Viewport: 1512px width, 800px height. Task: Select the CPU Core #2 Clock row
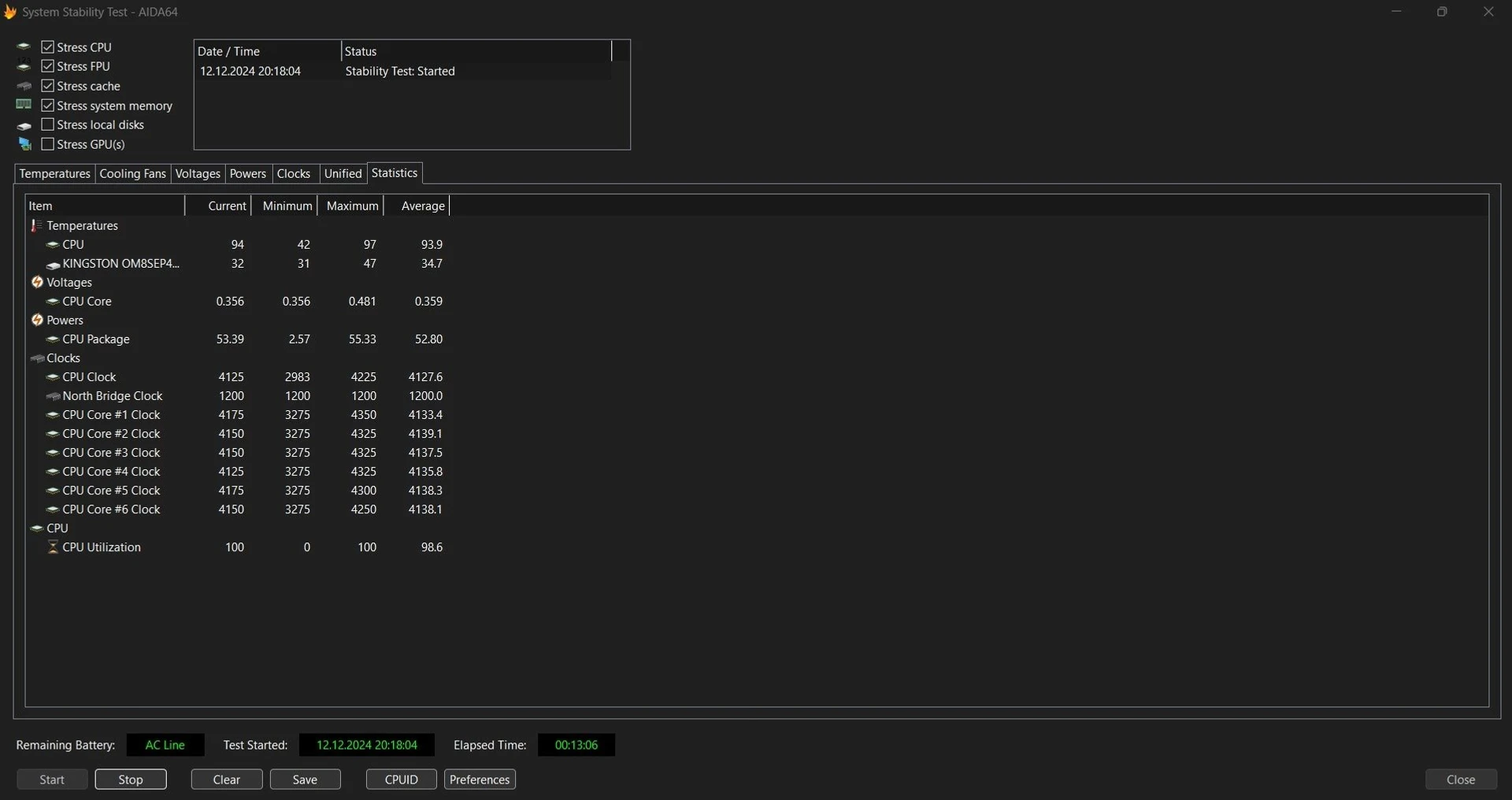[236, 434]
